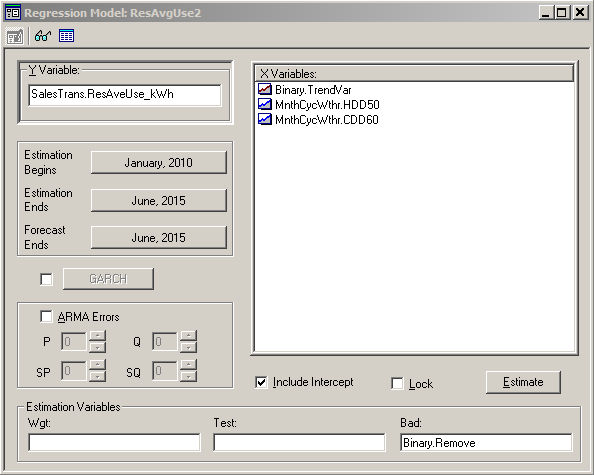Click the X Variables header
Viewport: 594px width, 475px height.
pos(414,73)
